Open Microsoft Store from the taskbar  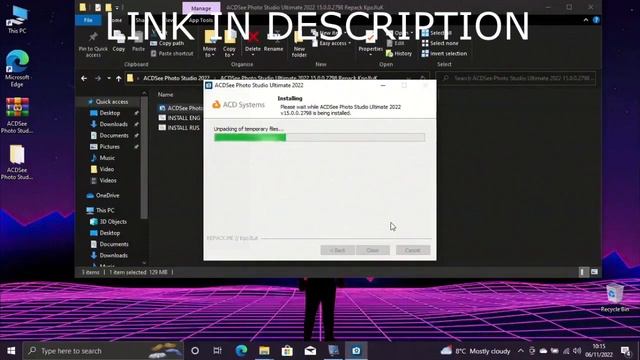[x=287, y=351]
